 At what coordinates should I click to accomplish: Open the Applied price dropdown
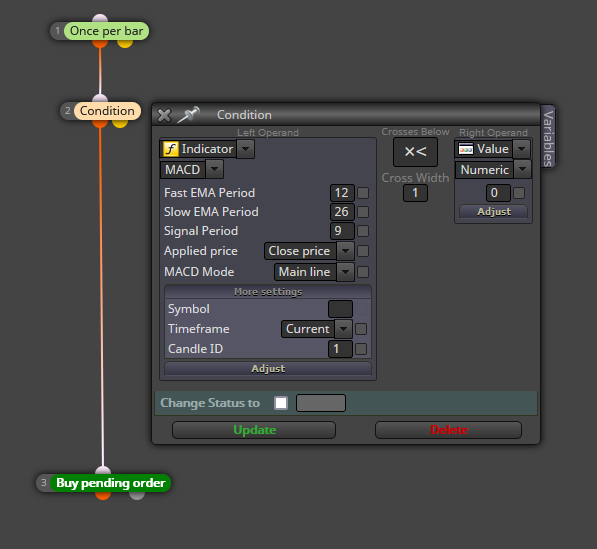click(x=345, y=251)
